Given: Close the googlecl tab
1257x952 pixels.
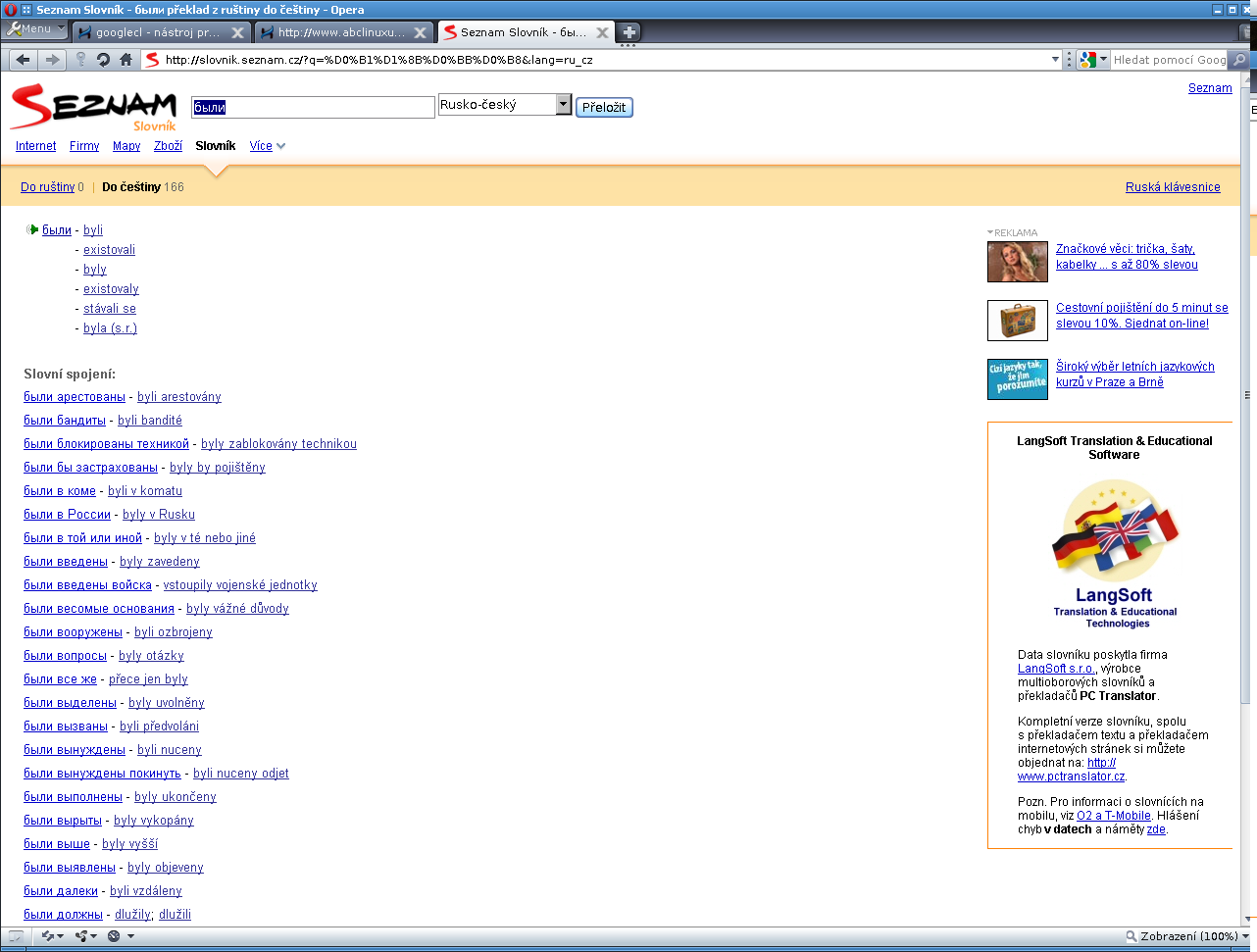Looking at the screenshot, I should pos(236,32).
